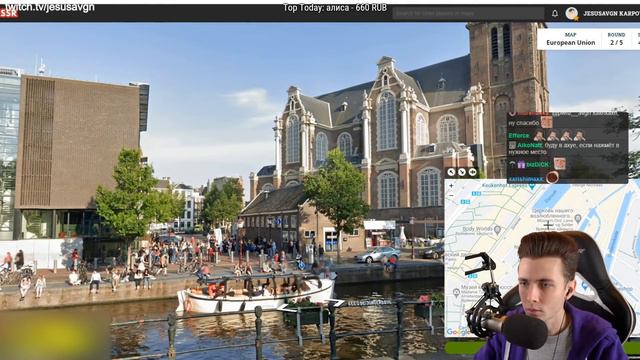640x360 pixels.
Task: Click the AikoNatt chat username
Action: (x=530, y=145)
